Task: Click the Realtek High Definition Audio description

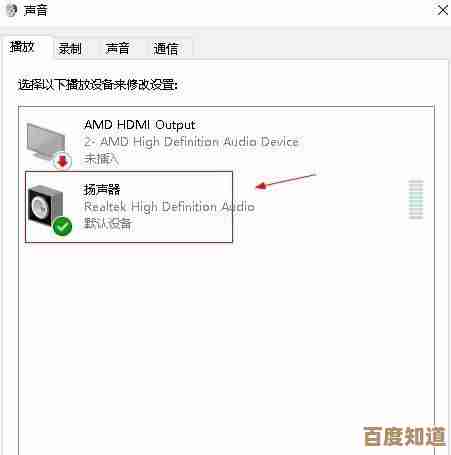Action: pos(169,207)
